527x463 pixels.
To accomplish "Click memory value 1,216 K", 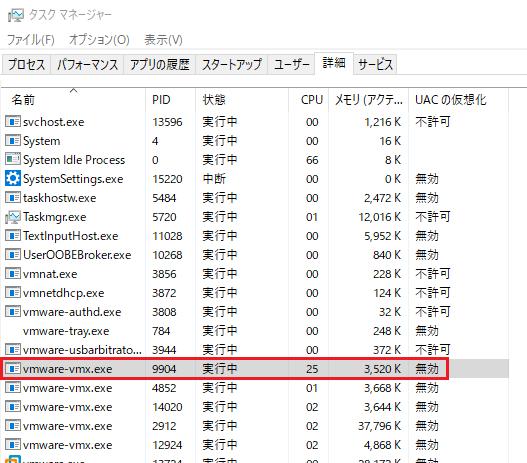I will tap(382, 122).
